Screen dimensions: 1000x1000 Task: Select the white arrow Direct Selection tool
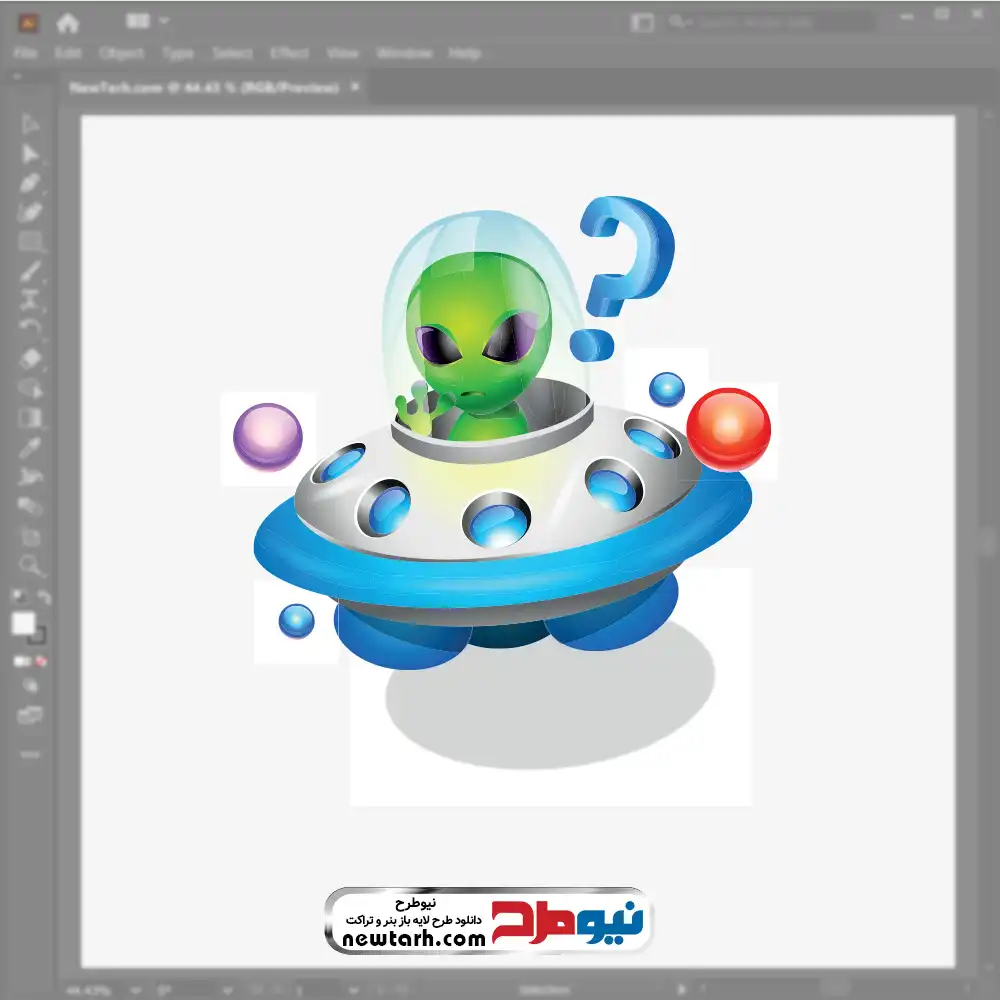(x=30, y=124)
